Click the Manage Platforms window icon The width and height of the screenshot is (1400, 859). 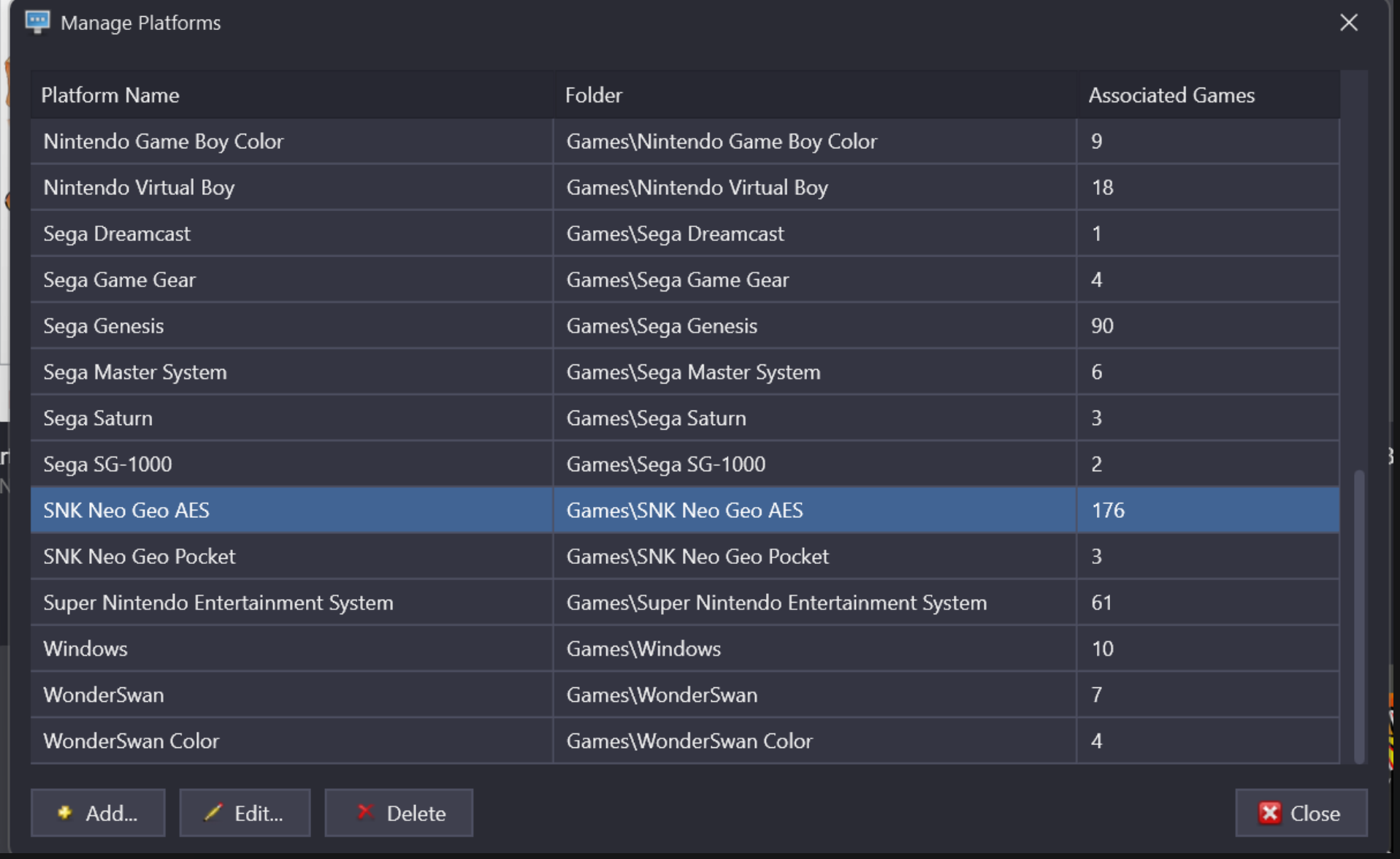(37, 22)
